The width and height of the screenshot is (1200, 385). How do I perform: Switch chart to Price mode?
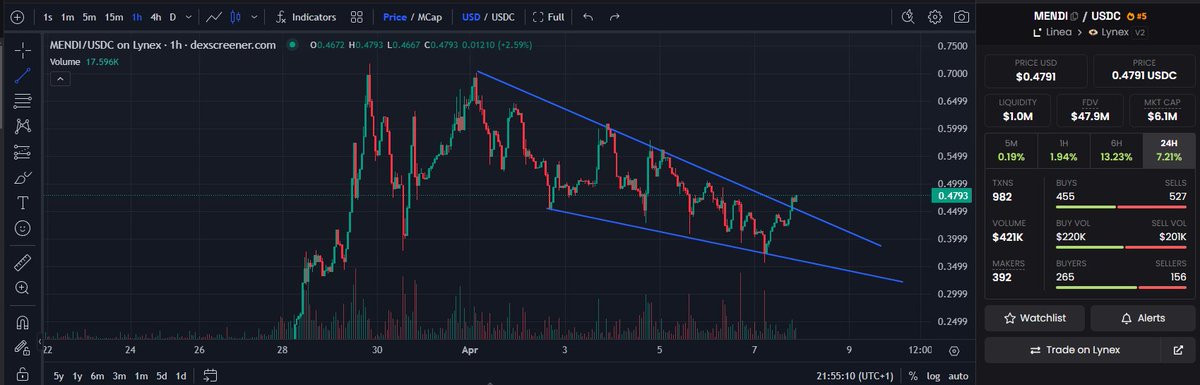point(395,17)
